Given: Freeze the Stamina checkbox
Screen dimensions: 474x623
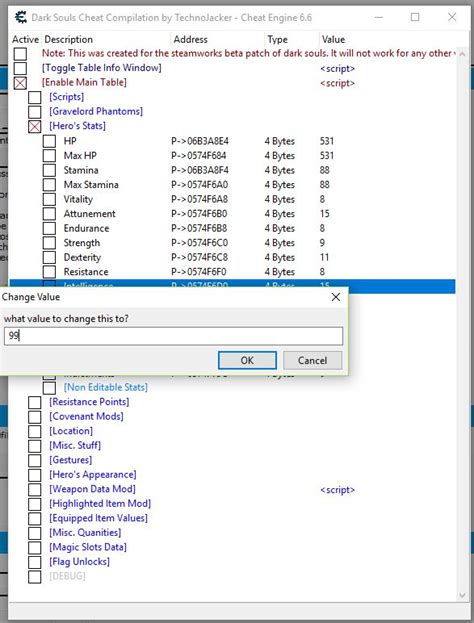Looking at the screenshot, I should pos(49,170).
